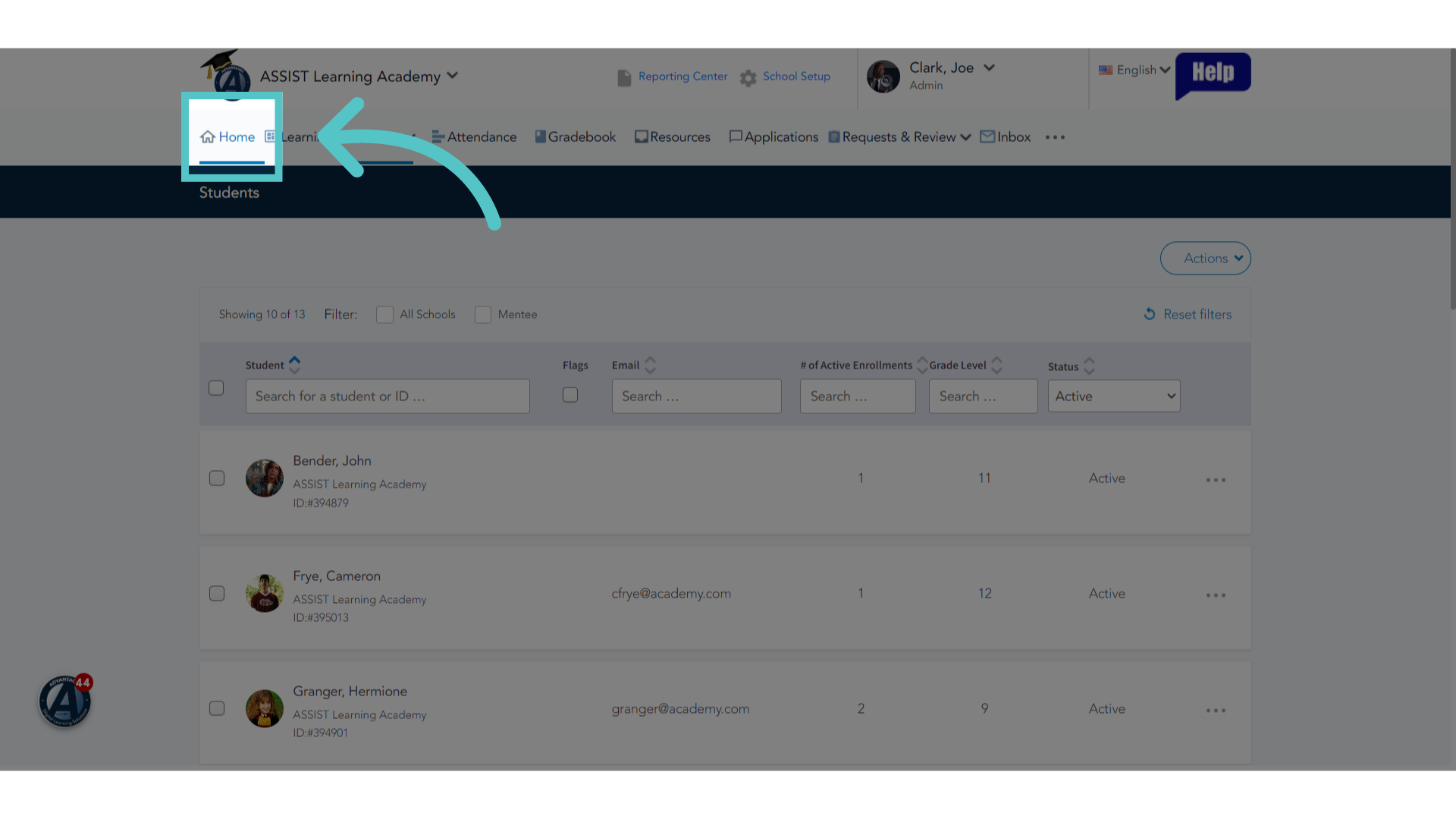Open more options for Frye, Cameron
Screen dimensions: 1456x819
coord(1216,595)
